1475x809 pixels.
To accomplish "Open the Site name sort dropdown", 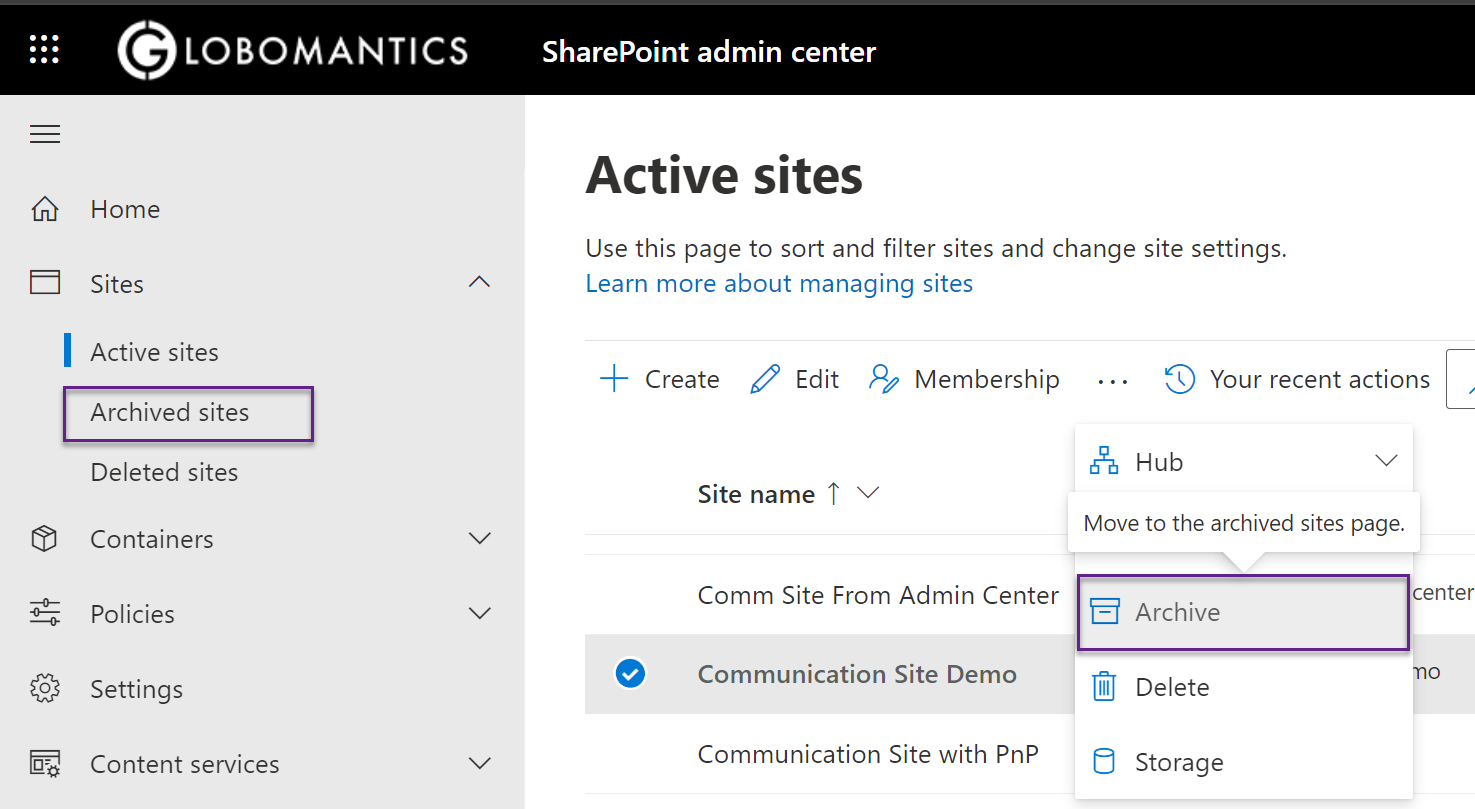I will tap(868, 492).
